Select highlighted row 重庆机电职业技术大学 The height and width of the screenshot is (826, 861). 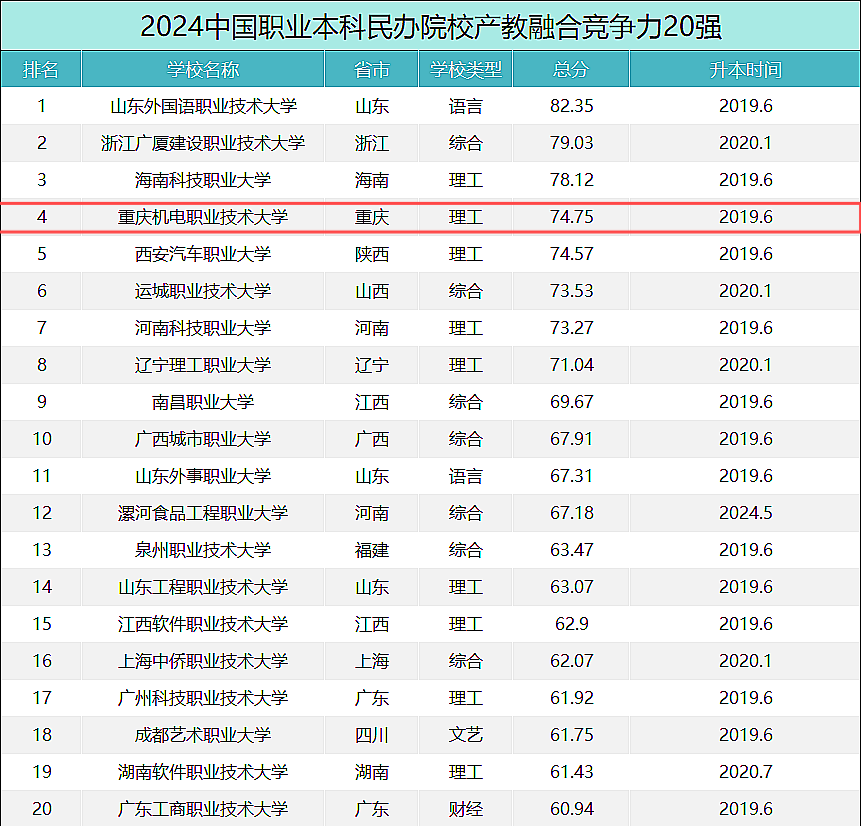[203, 217]
